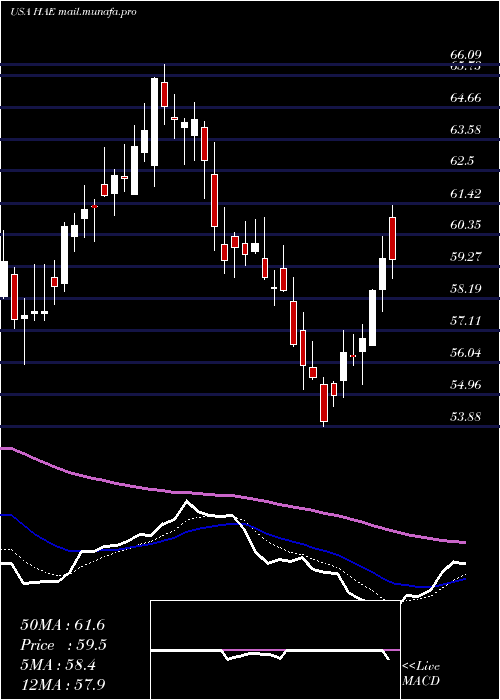Click the tall white candlestick peaking near 65.7
500x700 pixels.
tap(154, 122)
